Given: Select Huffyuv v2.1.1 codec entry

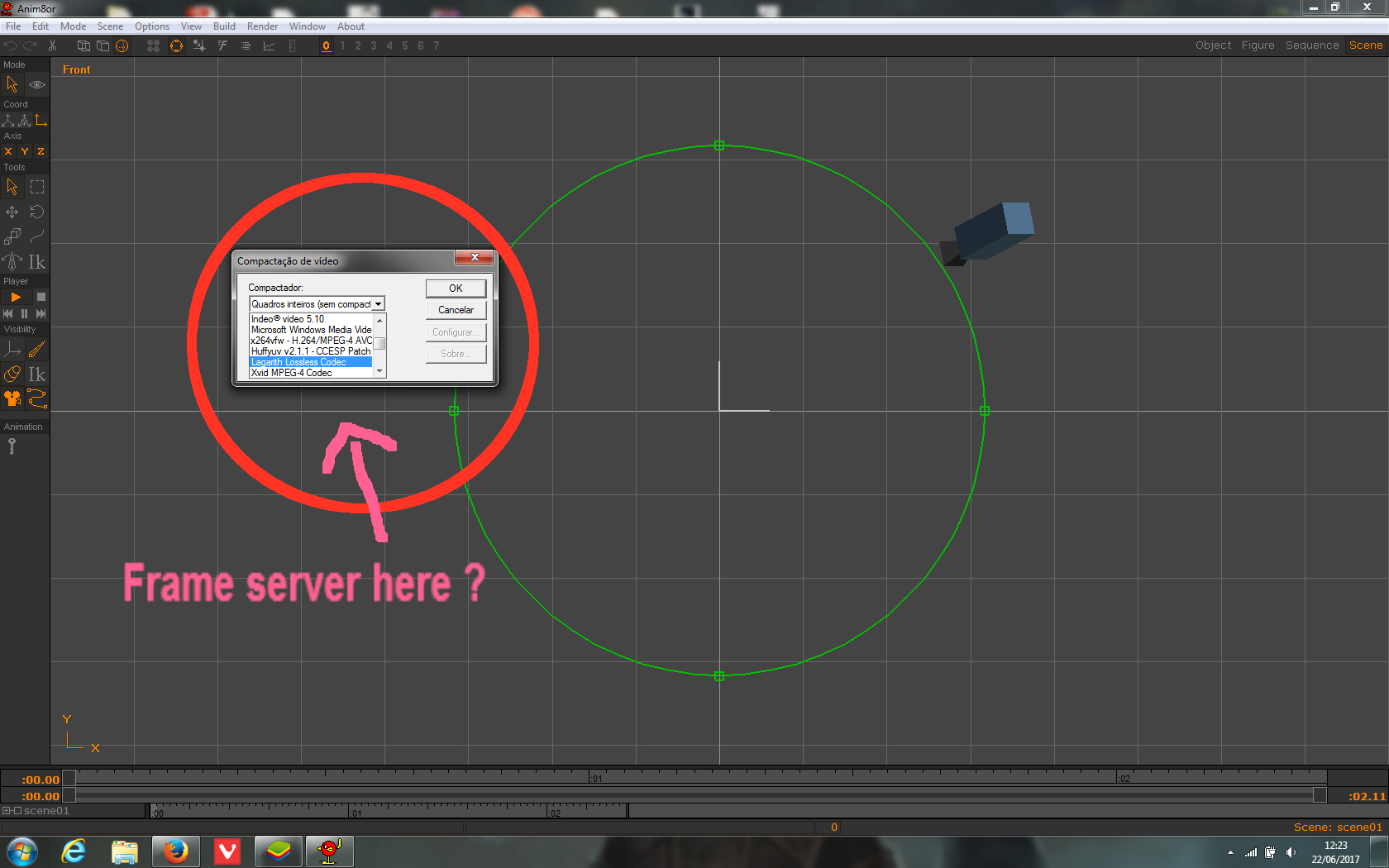Looking at the screenshot, I should click(311, 351).
